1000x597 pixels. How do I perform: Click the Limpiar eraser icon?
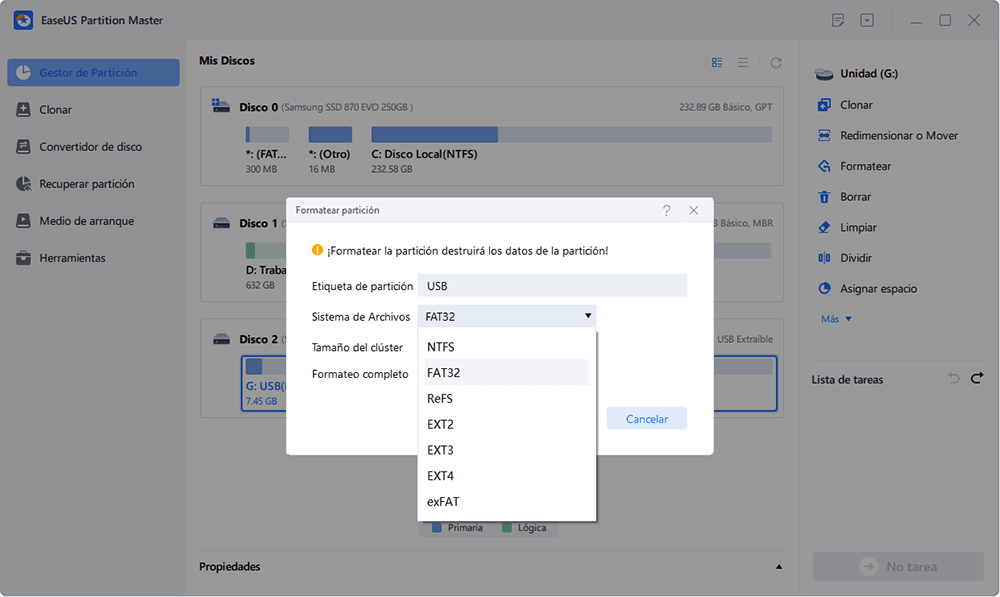point(824,227)
